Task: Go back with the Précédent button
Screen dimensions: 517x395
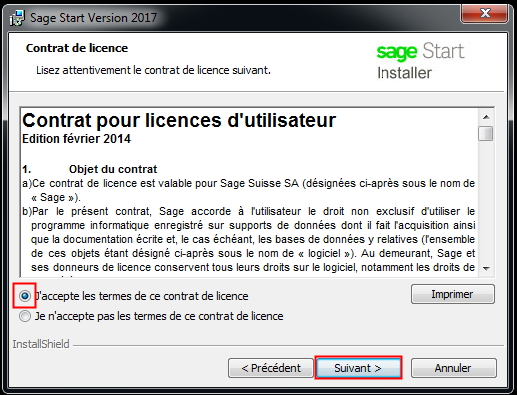Action: [x=271, y=368]
